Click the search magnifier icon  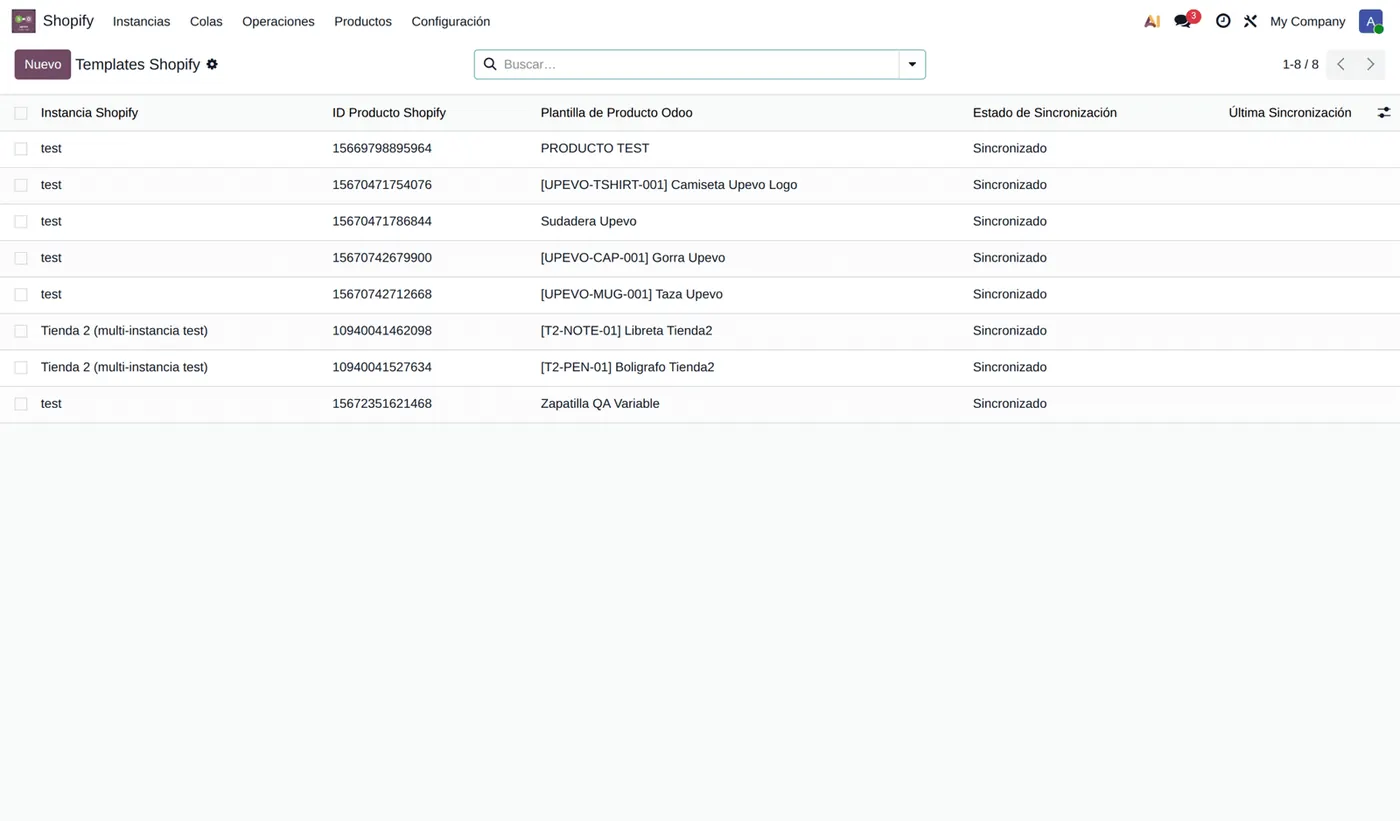[490, 64]
